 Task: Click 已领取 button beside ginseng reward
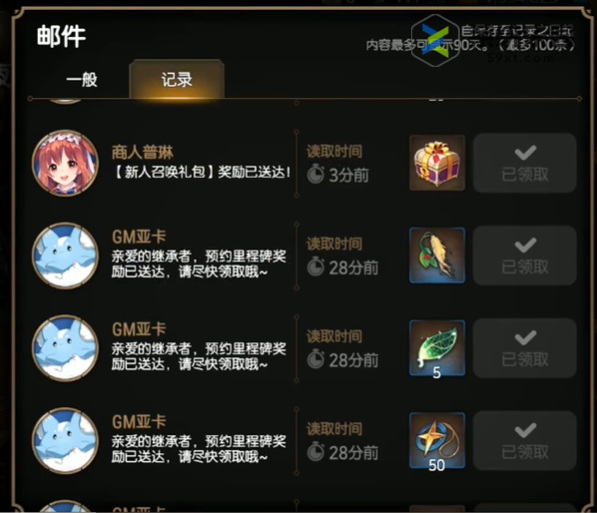point(525,256)
